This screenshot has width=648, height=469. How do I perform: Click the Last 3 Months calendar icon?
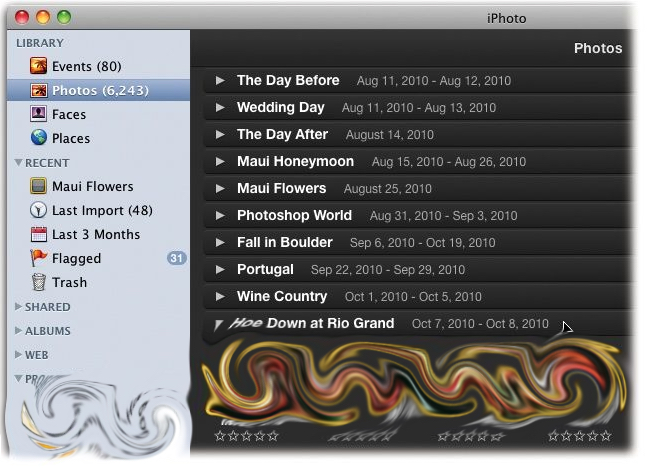point(38,234)
